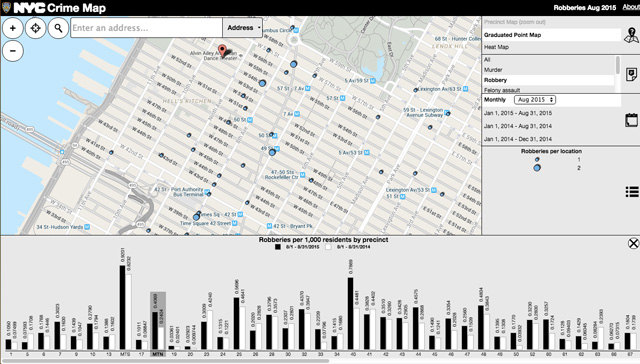Image resolution: width=640 pixels, height=364 pixels.
Task: Open the Address search type dropdown
Action: click(242, 28)
